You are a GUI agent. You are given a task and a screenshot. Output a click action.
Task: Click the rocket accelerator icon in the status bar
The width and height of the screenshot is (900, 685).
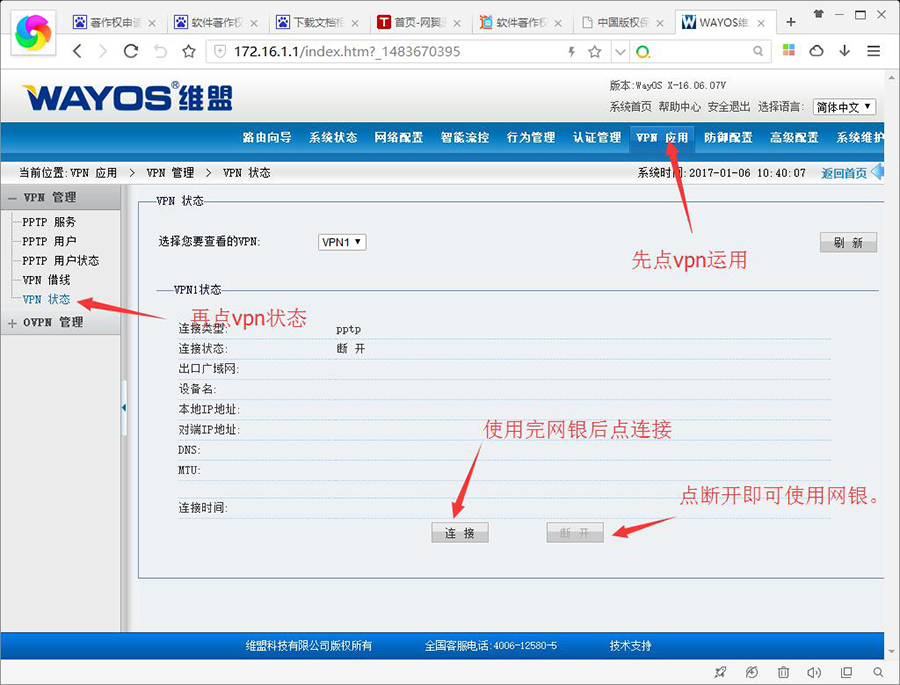pyautogui.click(x=720, y=672)
